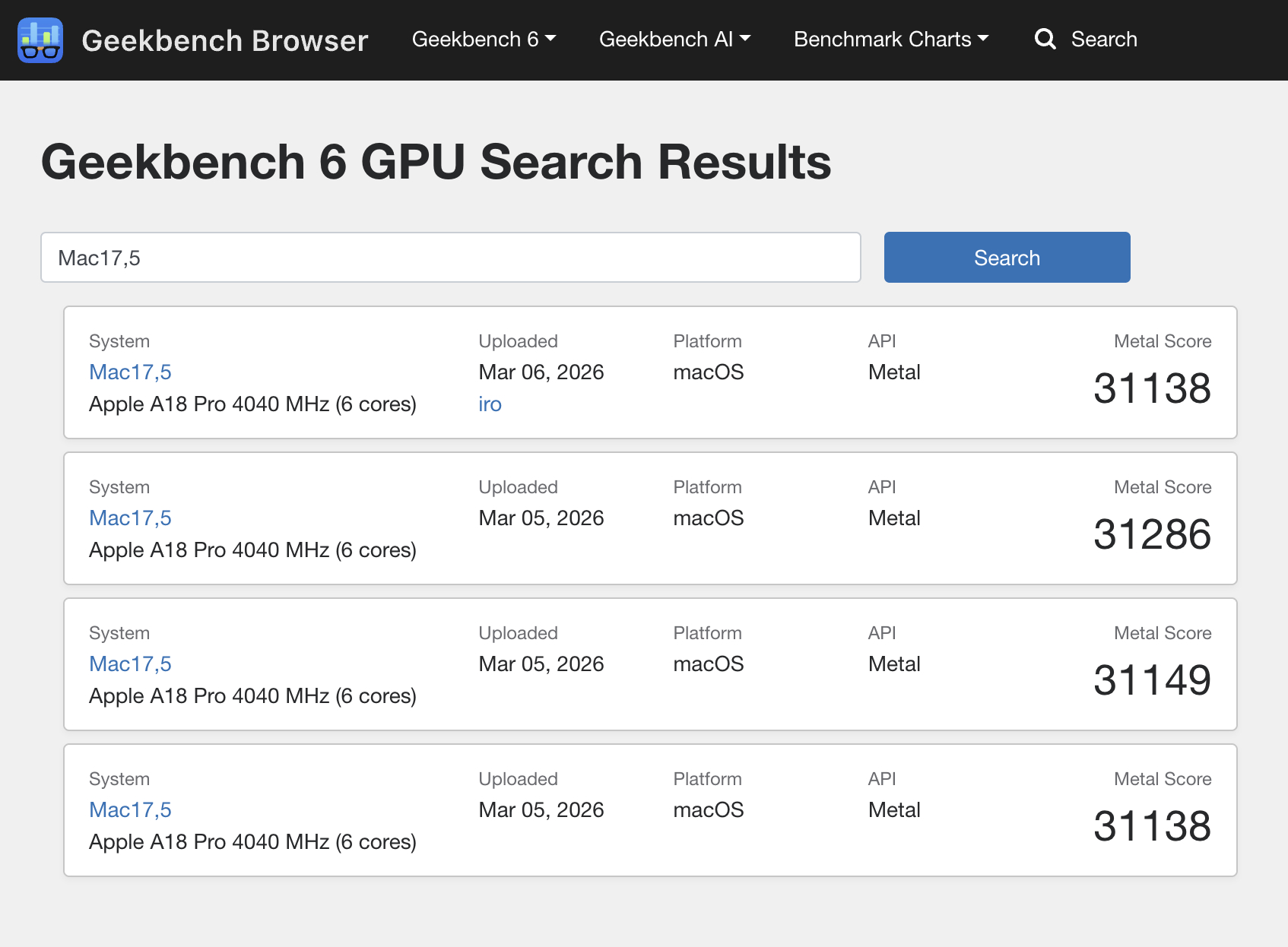The height and width of the screenshot is (947, 1288).
Task: Click the magnifying glass icon in navbar
Action: pos(1045,40)
